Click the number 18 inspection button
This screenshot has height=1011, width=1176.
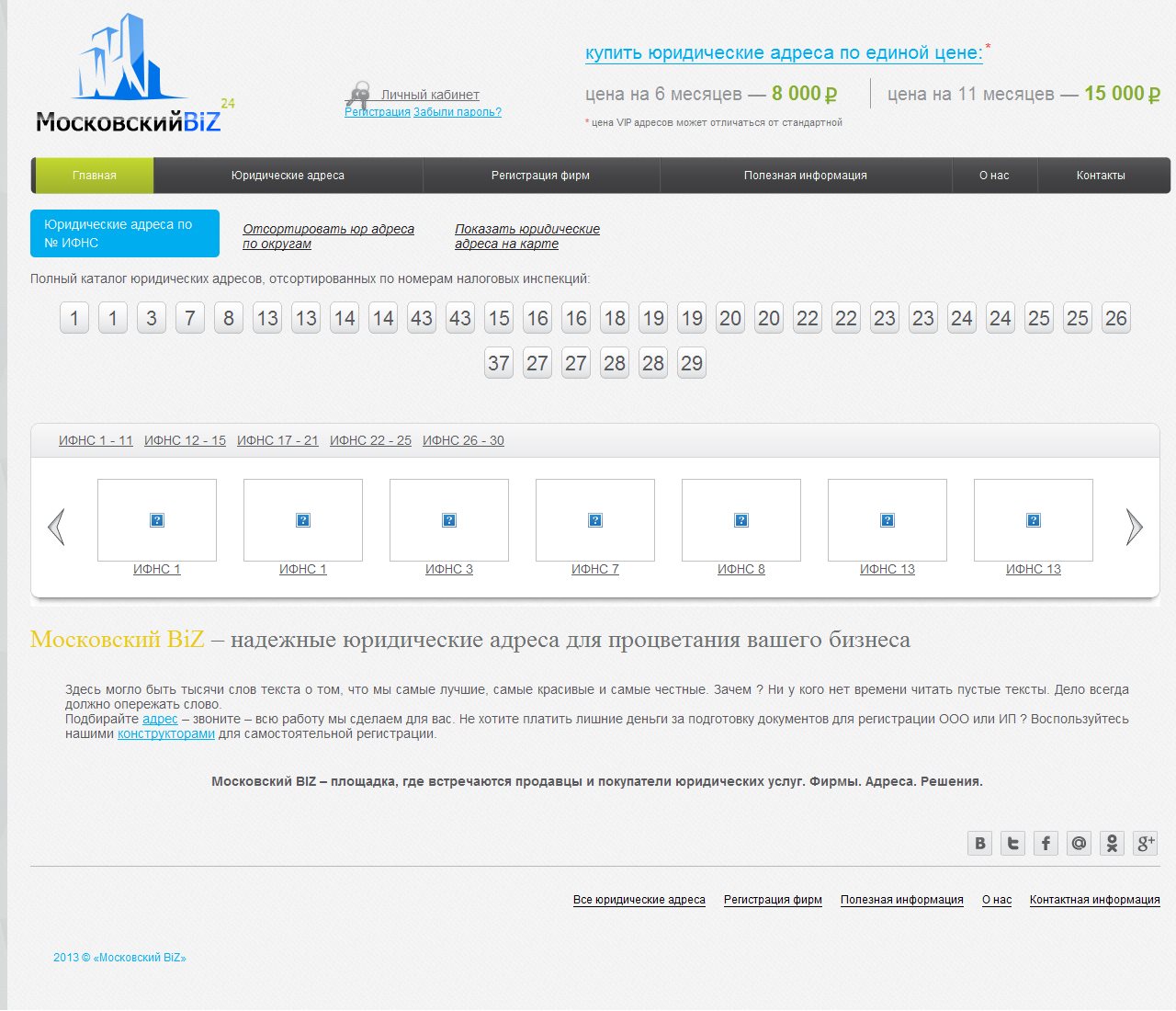(615, 318)
